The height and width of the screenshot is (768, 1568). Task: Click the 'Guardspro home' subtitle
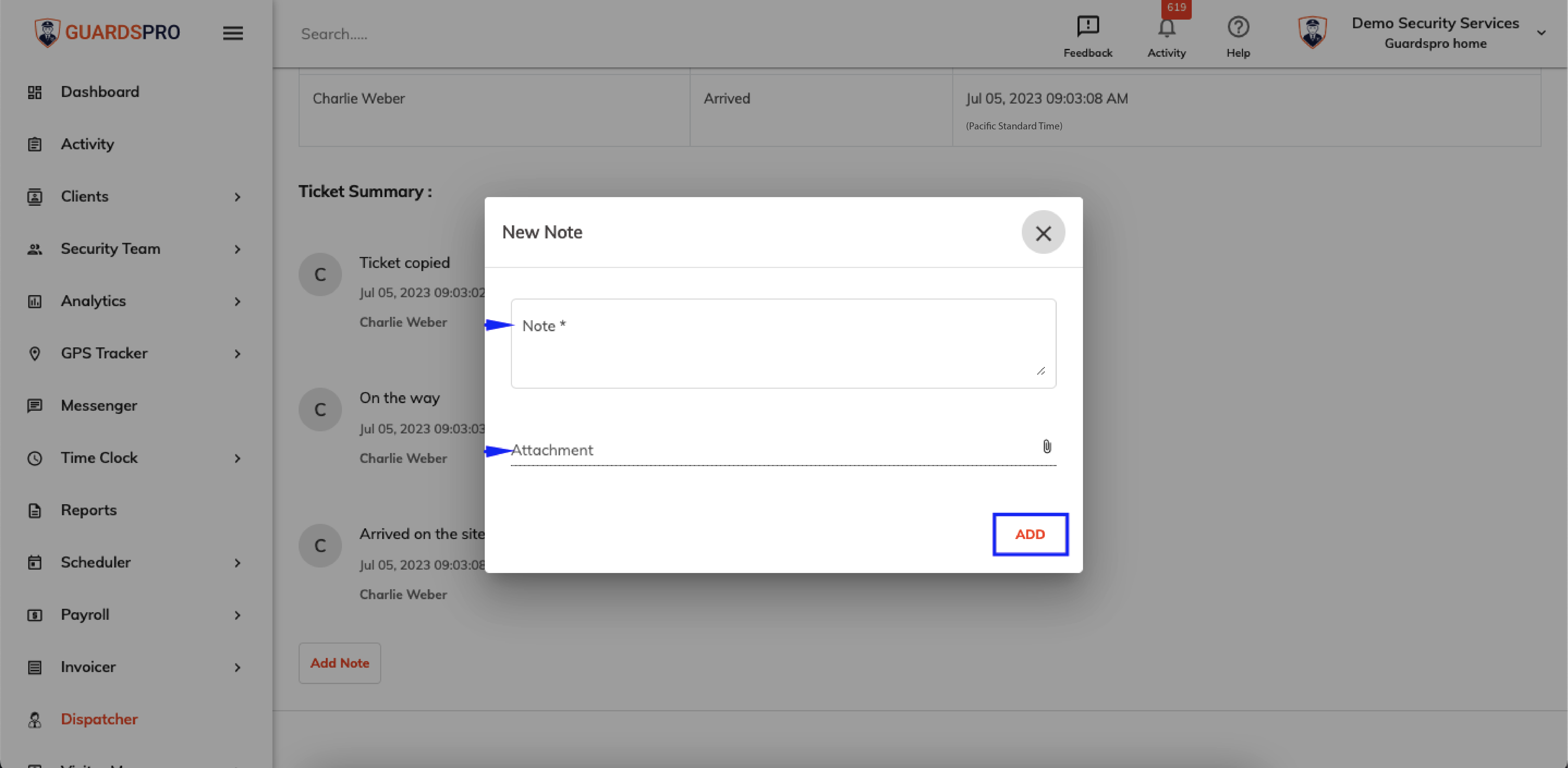1435,44
